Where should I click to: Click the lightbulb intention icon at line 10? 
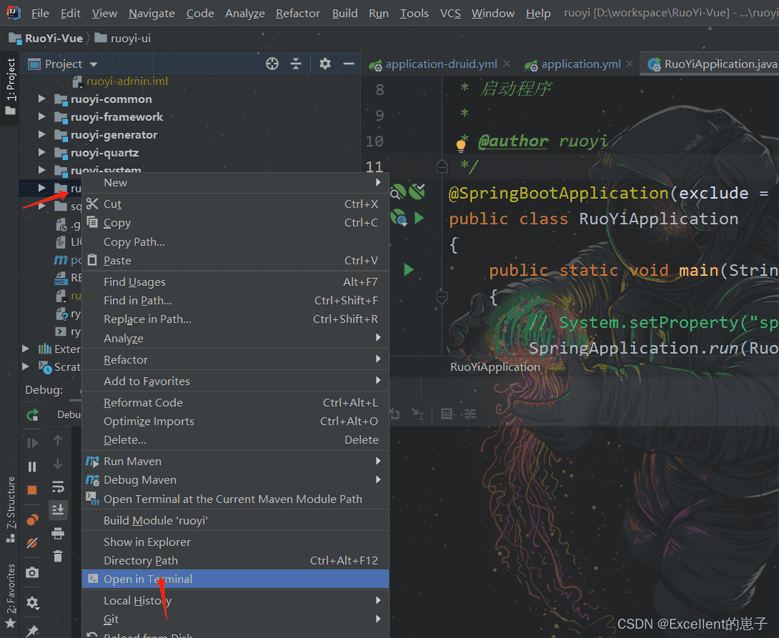461,145
